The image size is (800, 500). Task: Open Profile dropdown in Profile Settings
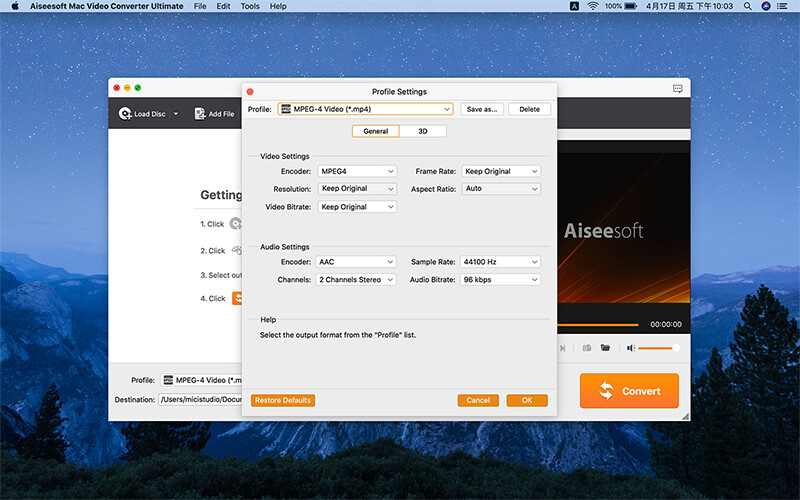pyautogui.click(x=365, y=109)
